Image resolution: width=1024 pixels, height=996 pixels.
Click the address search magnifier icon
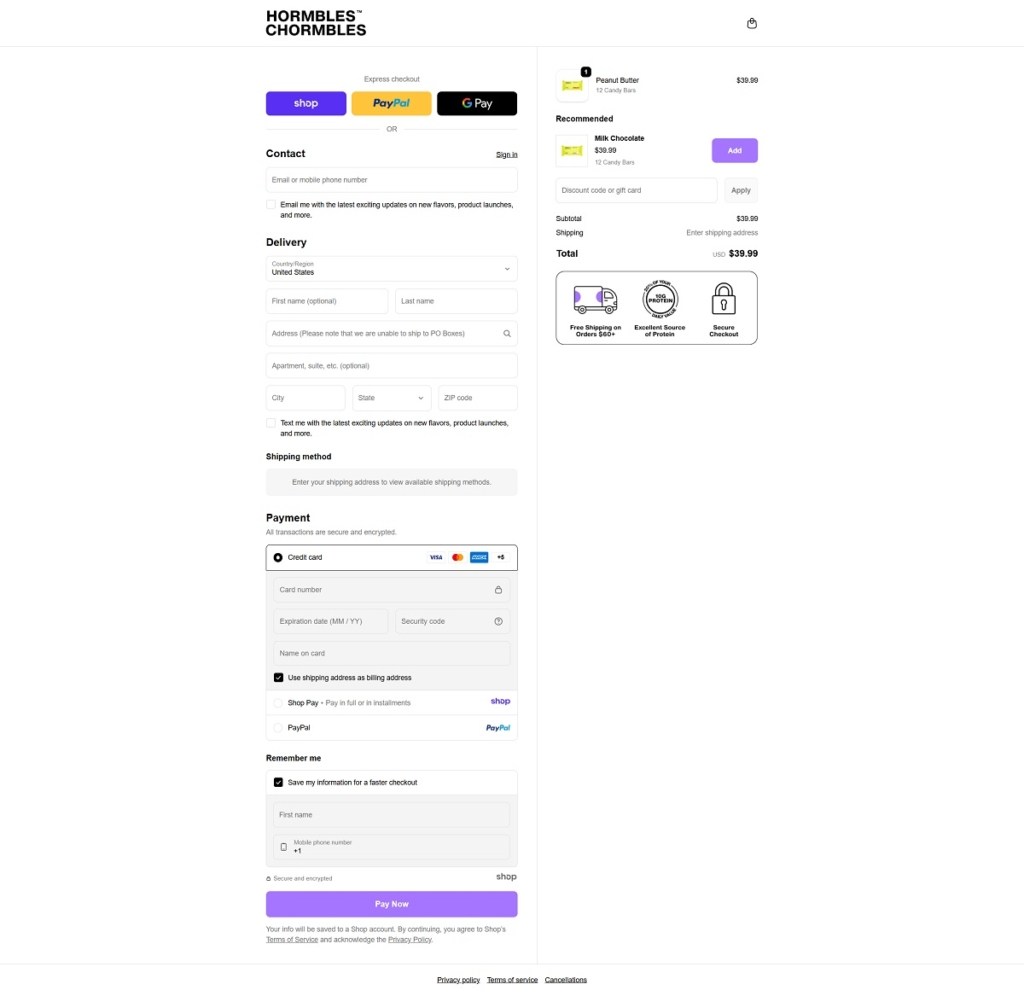507,333
